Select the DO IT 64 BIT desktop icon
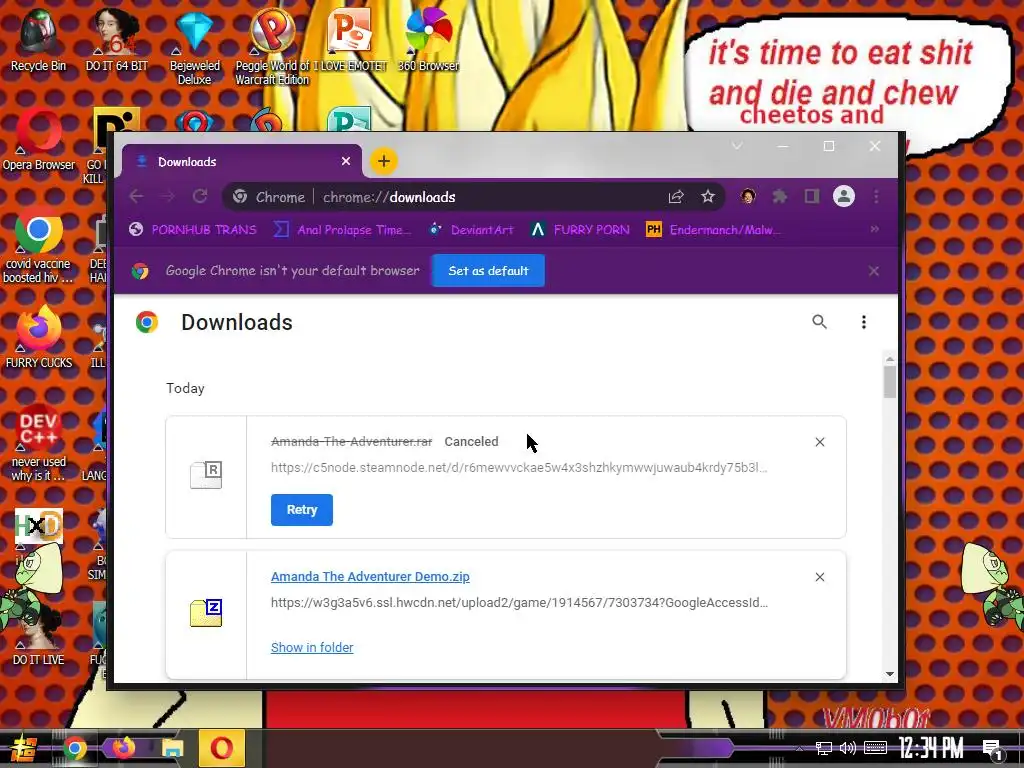 tap(116, 39)
